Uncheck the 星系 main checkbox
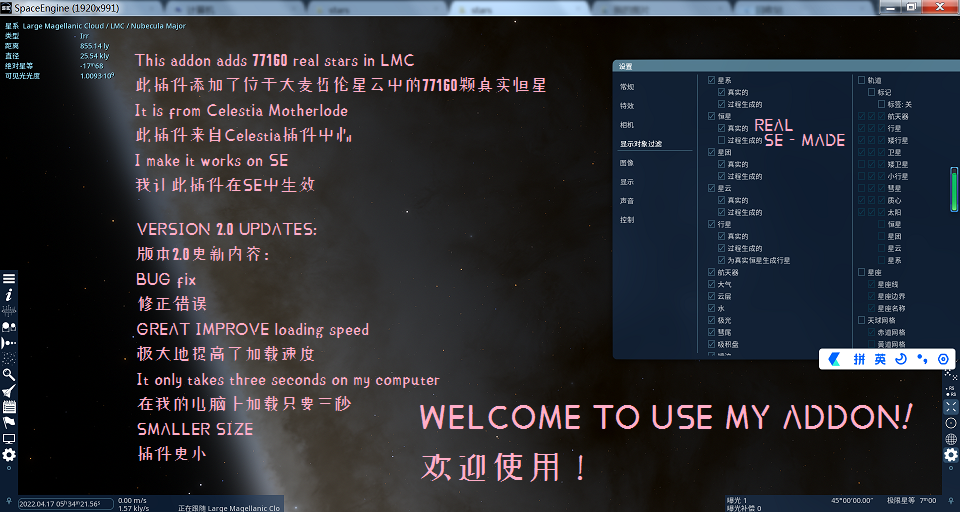 click(711, 80)
